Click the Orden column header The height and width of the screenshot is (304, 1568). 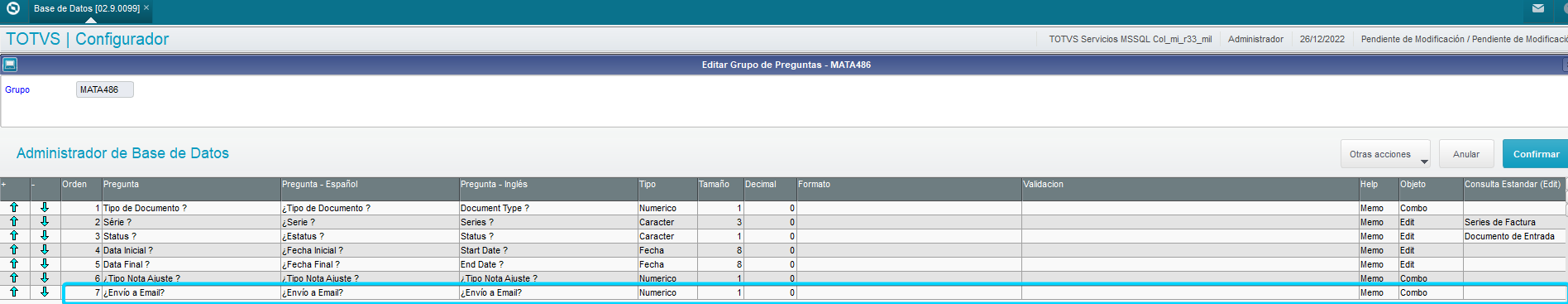point(81,189)
